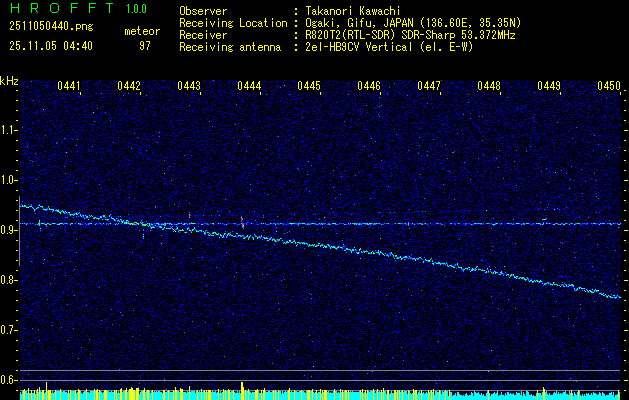Click the 0.9 frequency axis label
Image resolution: width=629 pixels, height=400 pixels.
[x=9, y=229]
